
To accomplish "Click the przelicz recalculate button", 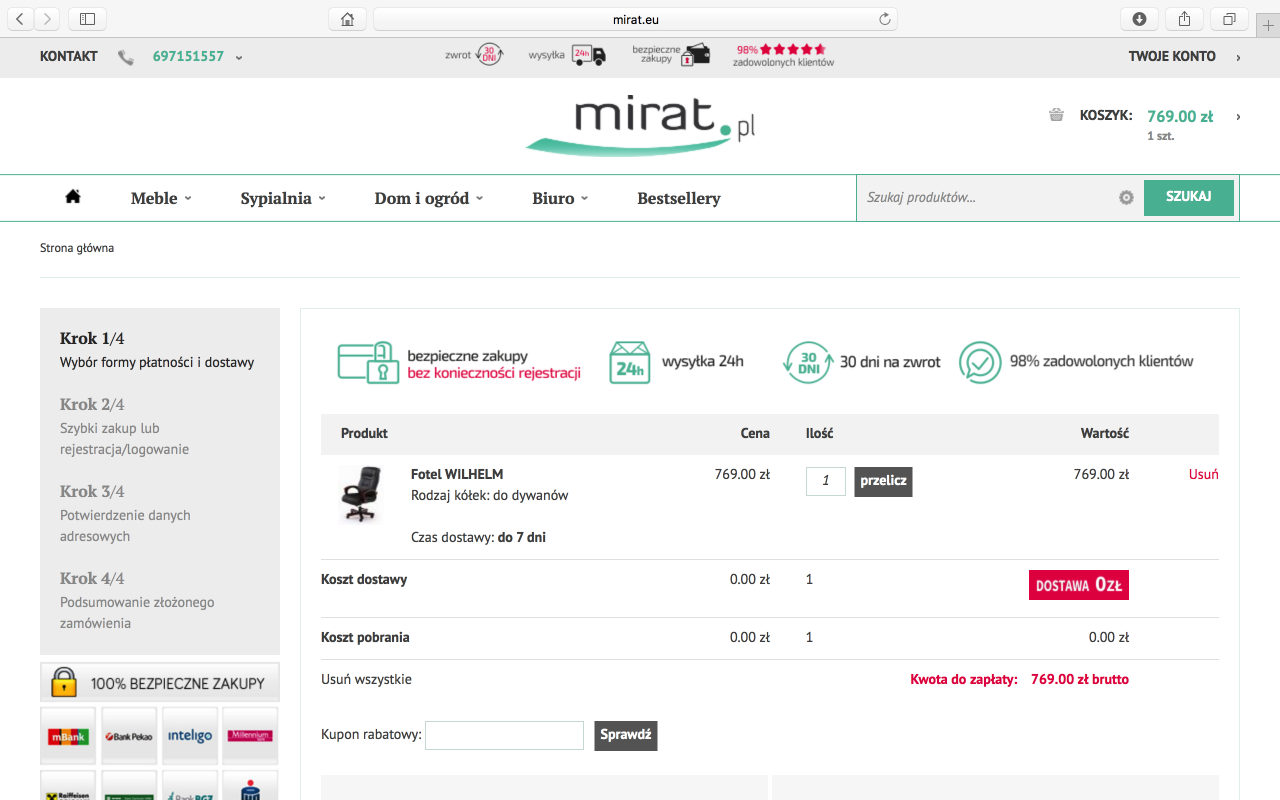I will pyautogui.click(x=883, y=481).
